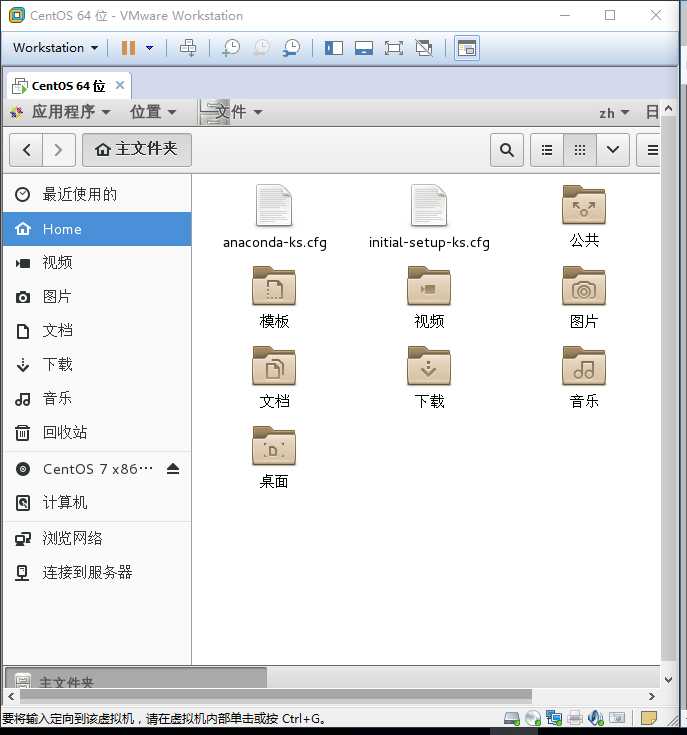
Task: Go back in file manager
Action: 26,150
